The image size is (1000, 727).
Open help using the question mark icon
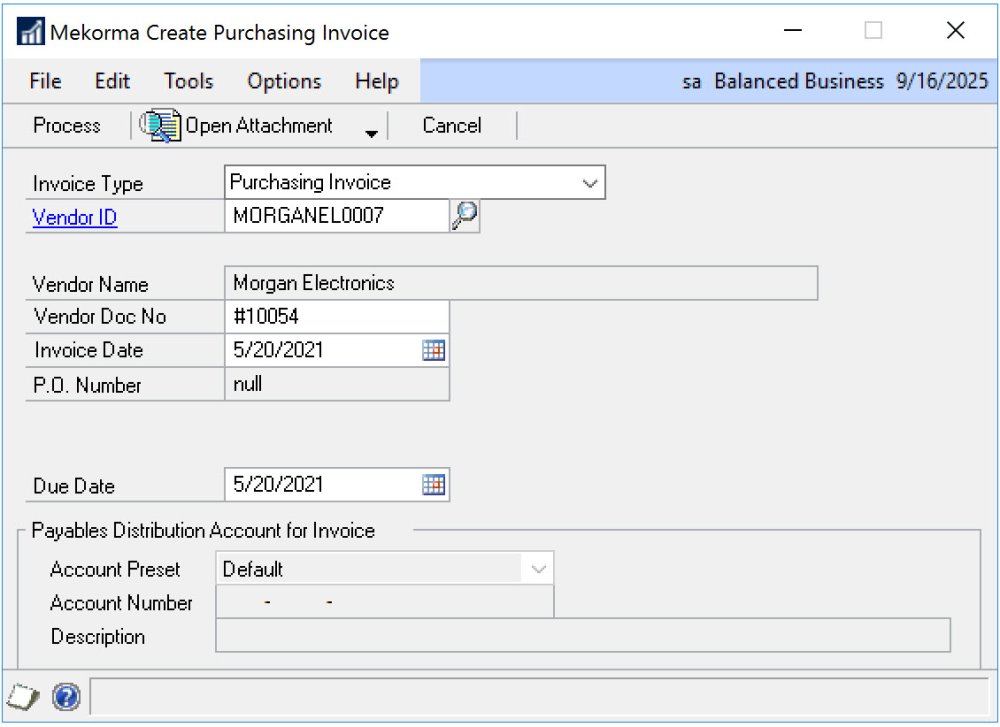point(65,697)
